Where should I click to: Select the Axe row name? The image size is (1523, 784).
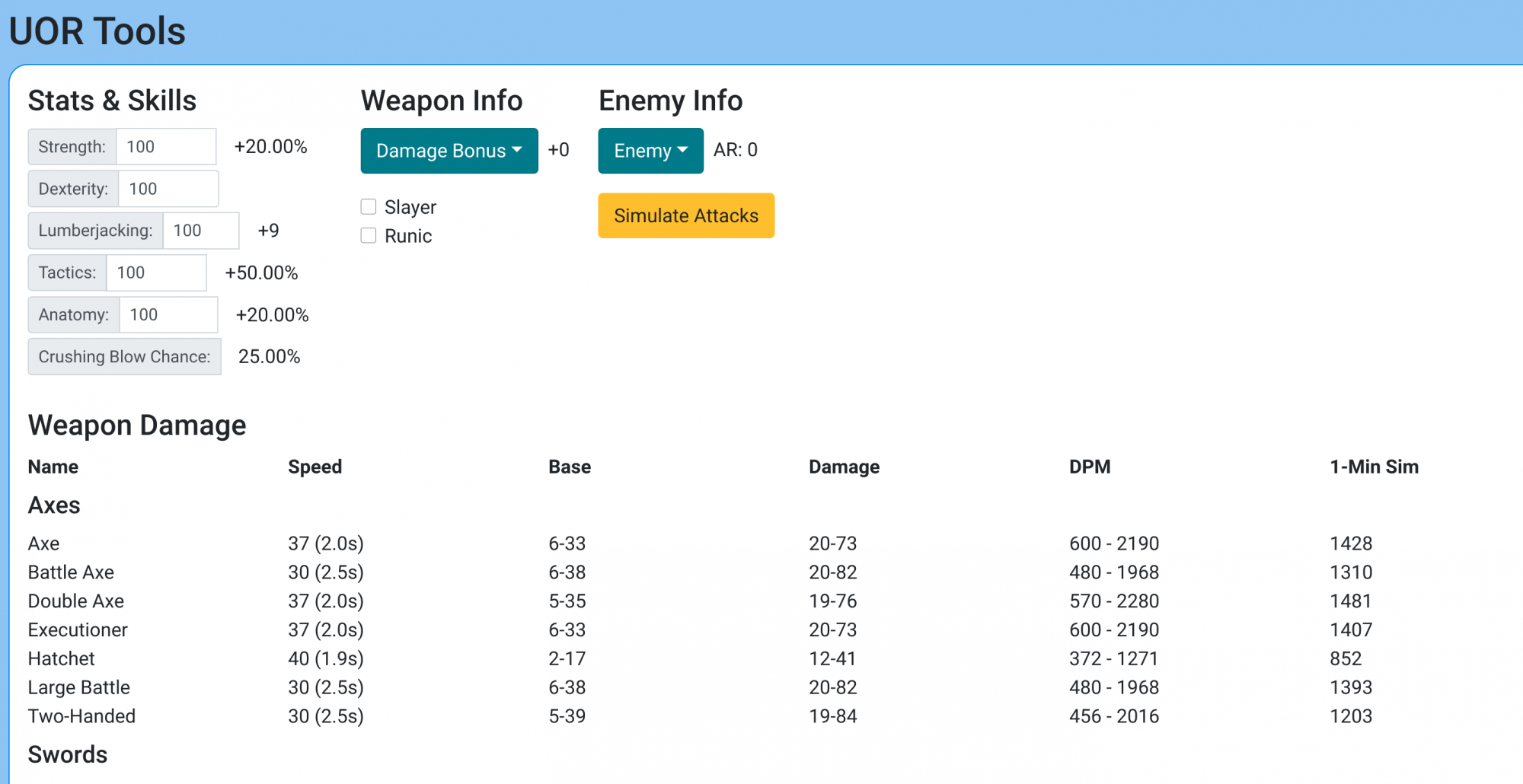point(43,543)
